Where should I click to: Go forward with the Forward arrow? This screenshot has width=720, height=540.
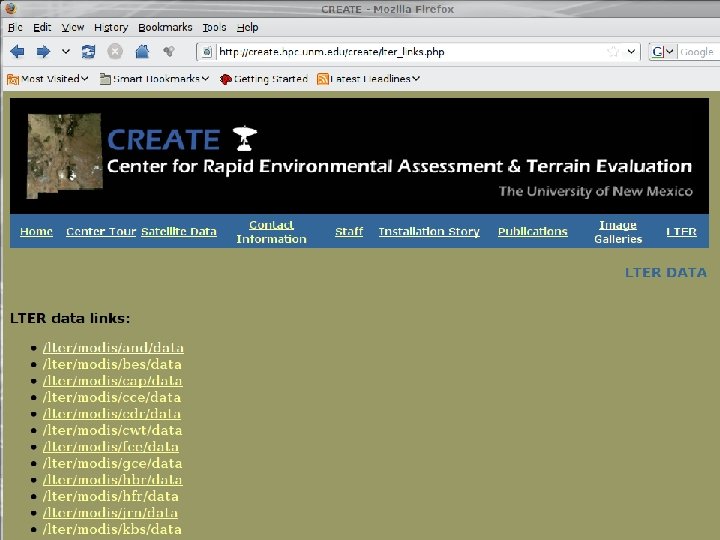click(x=43, y=51)
